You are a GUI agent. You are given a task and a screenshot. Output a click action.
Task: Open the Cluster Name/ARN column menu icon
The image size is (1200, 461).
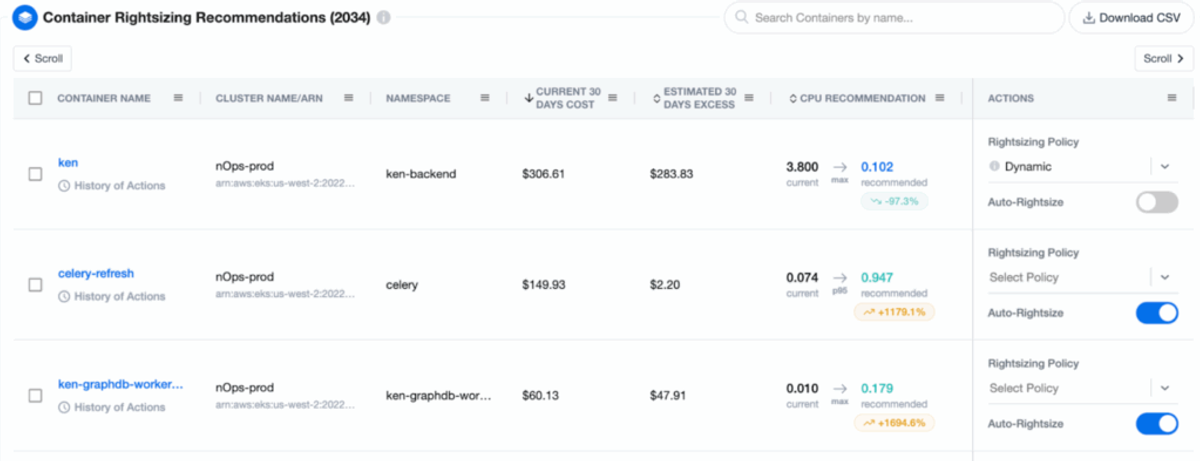(349, 98)
